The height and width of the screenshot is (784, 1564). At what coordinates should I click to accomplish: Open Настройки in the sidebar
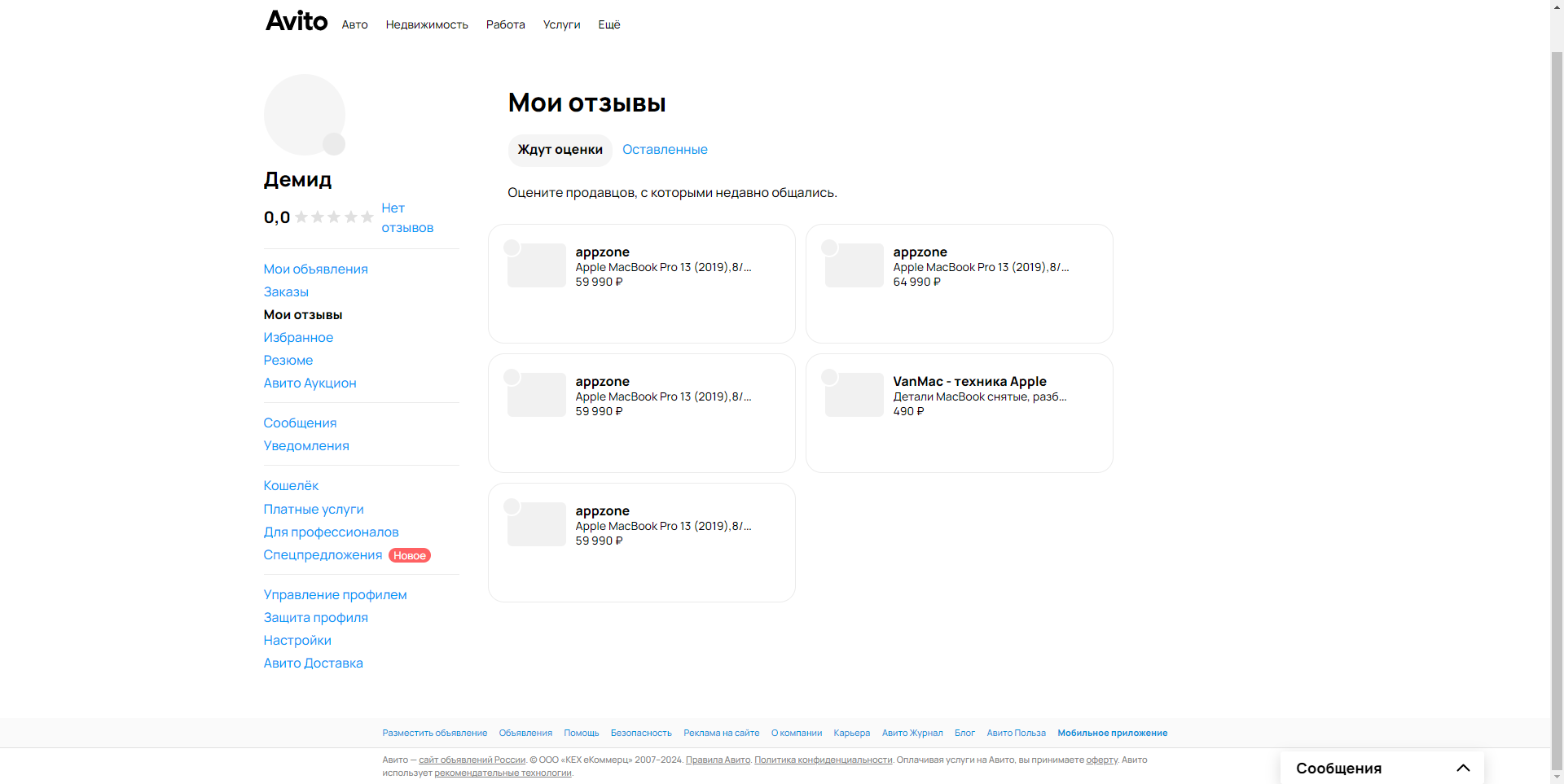click(x=297, y=641)
